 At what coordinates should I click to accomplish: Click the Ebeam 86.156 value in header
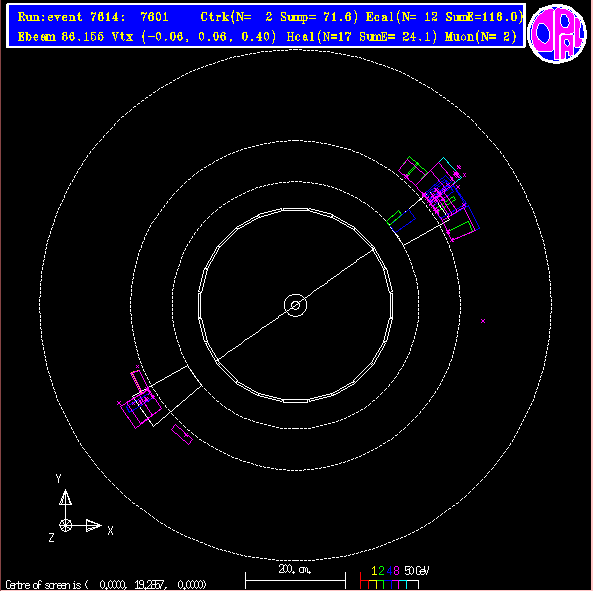tap(61, 37)
